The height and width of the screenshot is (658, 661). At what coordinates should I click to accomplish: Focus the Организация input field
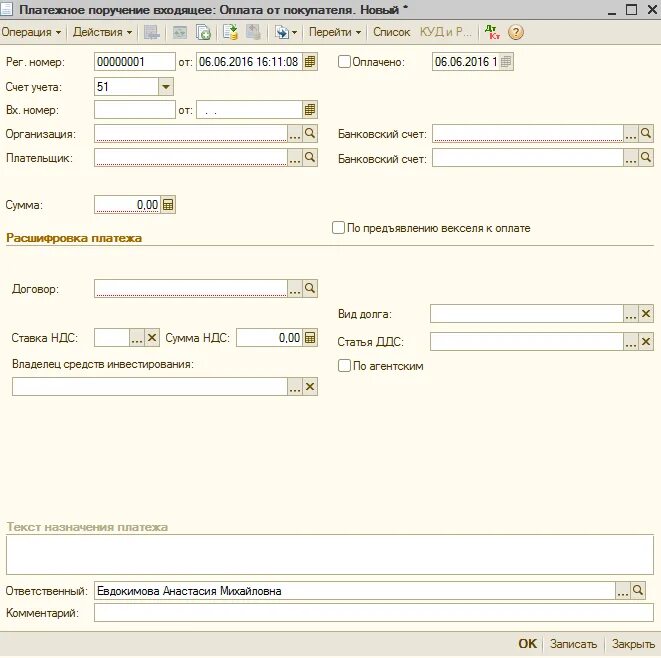191,134
